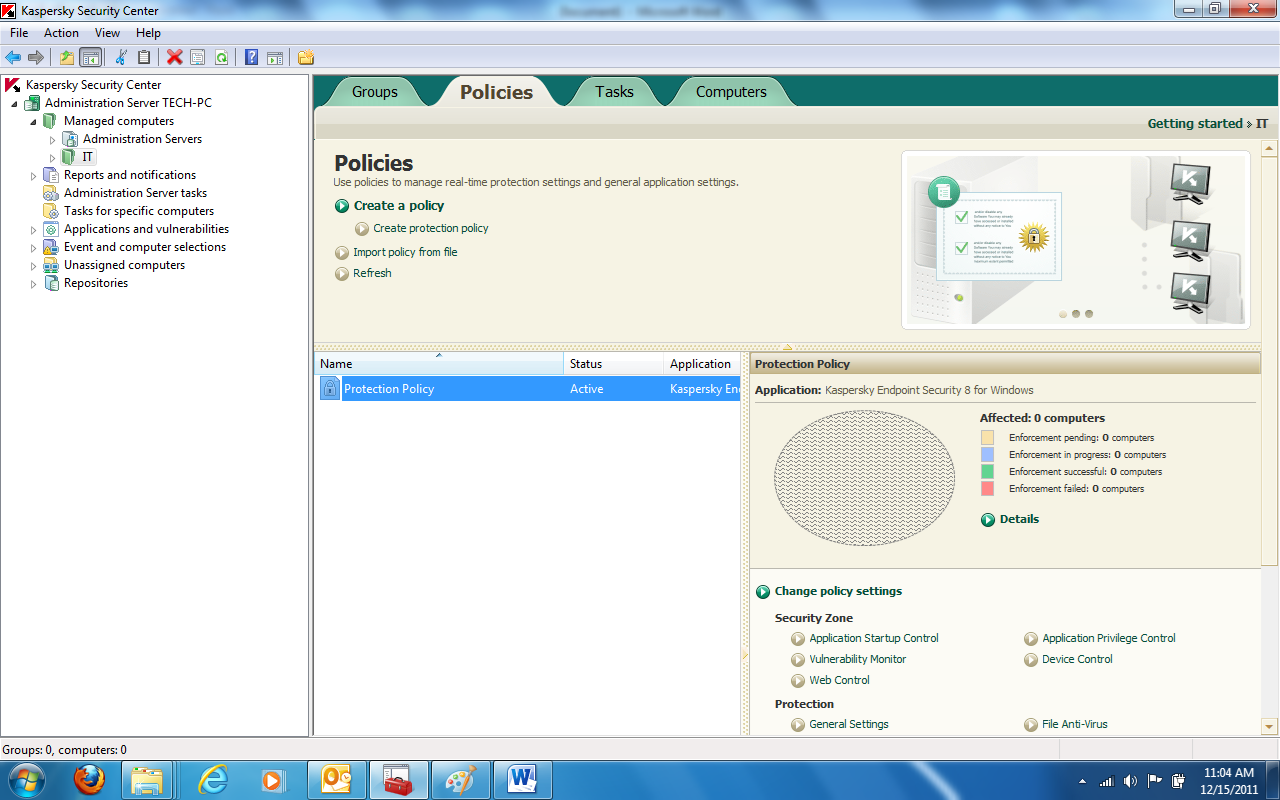Click the red X Delete icon

point(175,57)
